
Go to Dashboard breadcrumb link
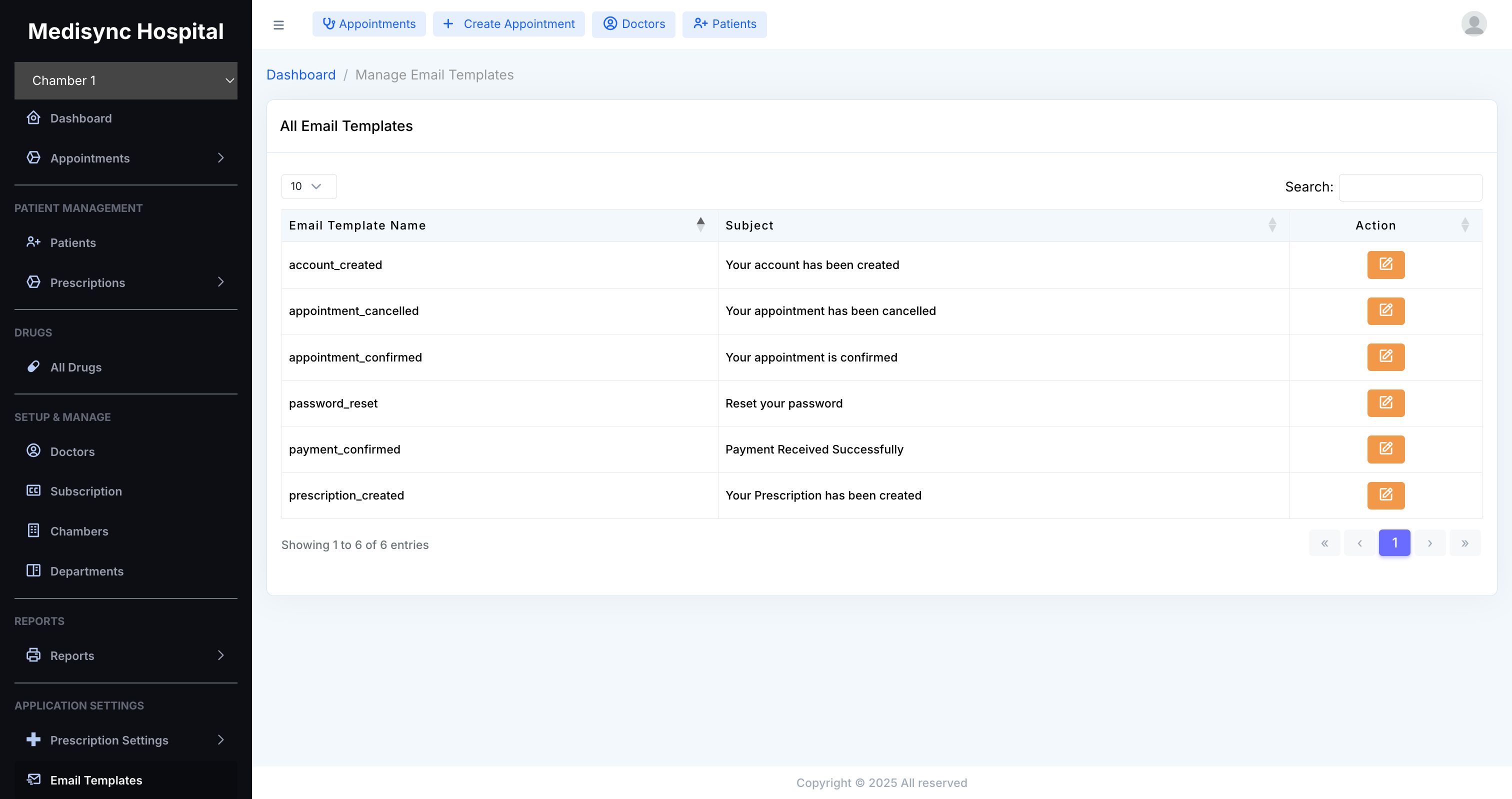point(300,74)
